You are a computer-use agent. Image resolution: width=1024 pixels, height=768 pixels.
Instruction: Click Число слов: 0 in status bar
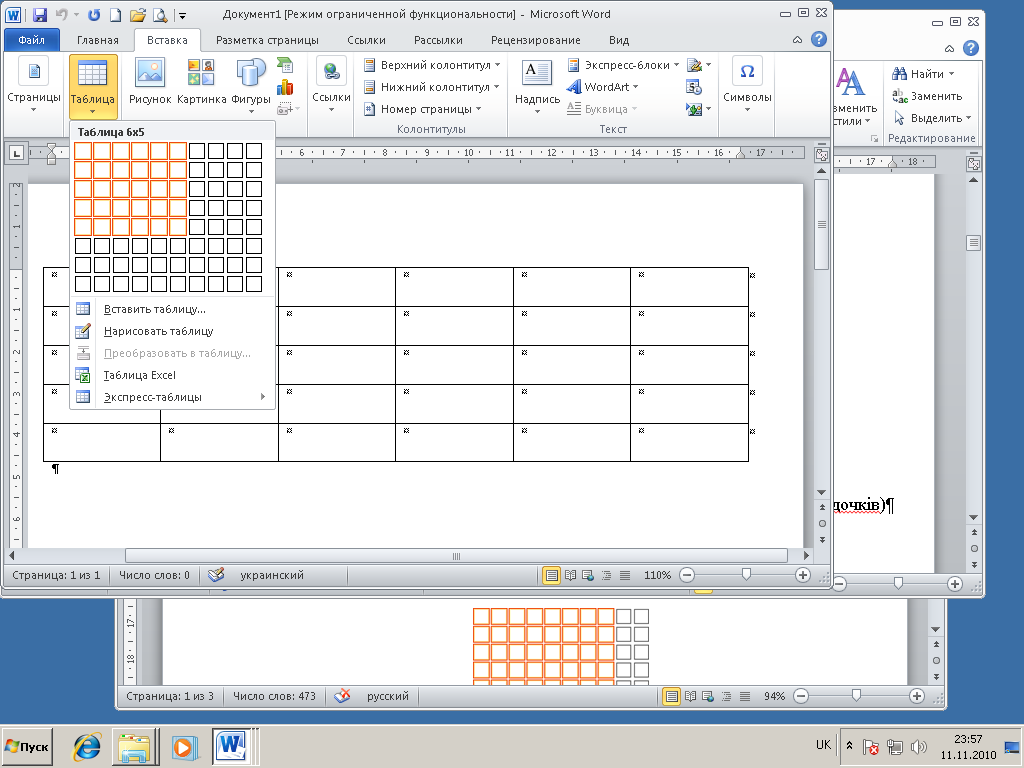[x=154, y=575]
